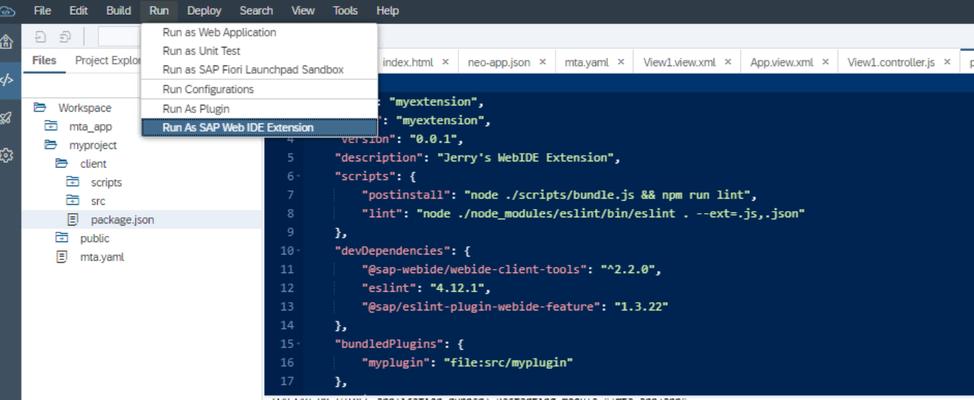Image resolution: width=974 pixels, height=400 pixels.
Task: Click line number 13 in gutter
Action: (x=287, y=307)
